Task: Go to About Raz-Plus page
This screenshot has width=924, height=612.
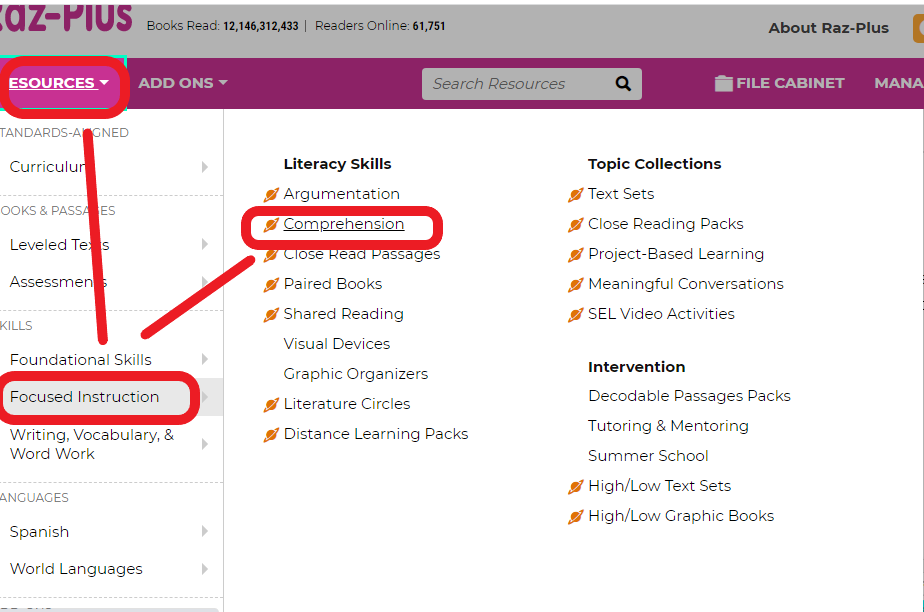Action: pos(828,28)
